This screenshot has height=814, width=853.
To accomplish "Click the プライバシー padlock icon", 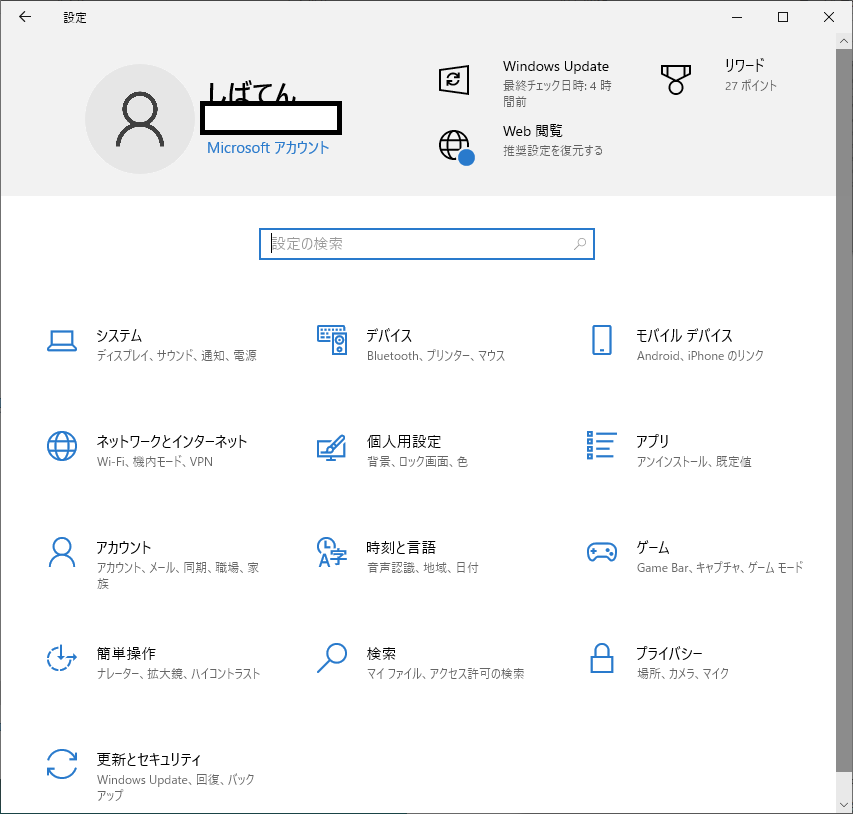I will 601,659.
